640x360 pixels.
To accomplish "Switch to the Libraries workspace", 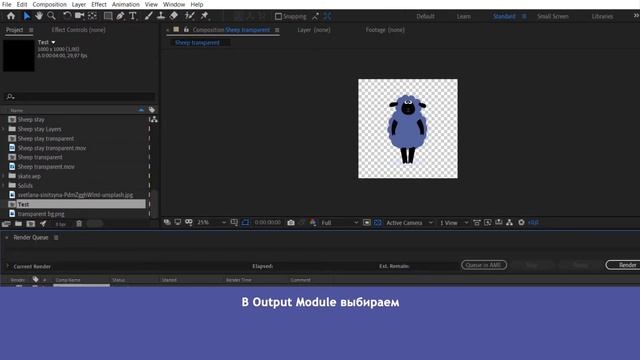I will point(602,16).
